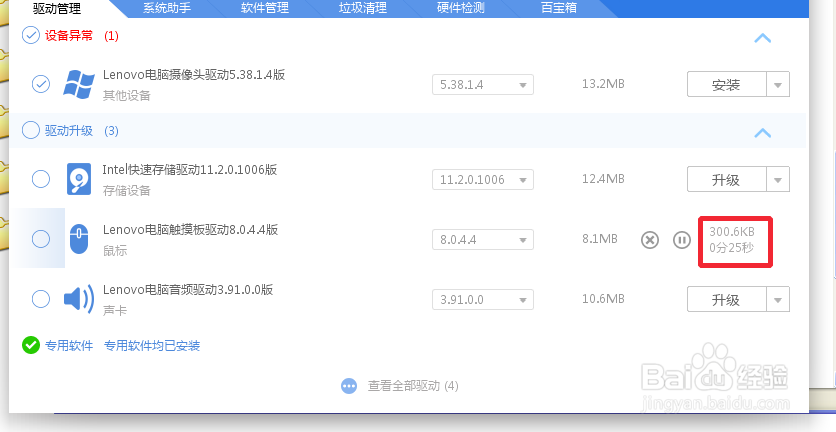Click the touchpad mouse icon
The width and height of the screenshot is (836, 432).
point(79,239)
